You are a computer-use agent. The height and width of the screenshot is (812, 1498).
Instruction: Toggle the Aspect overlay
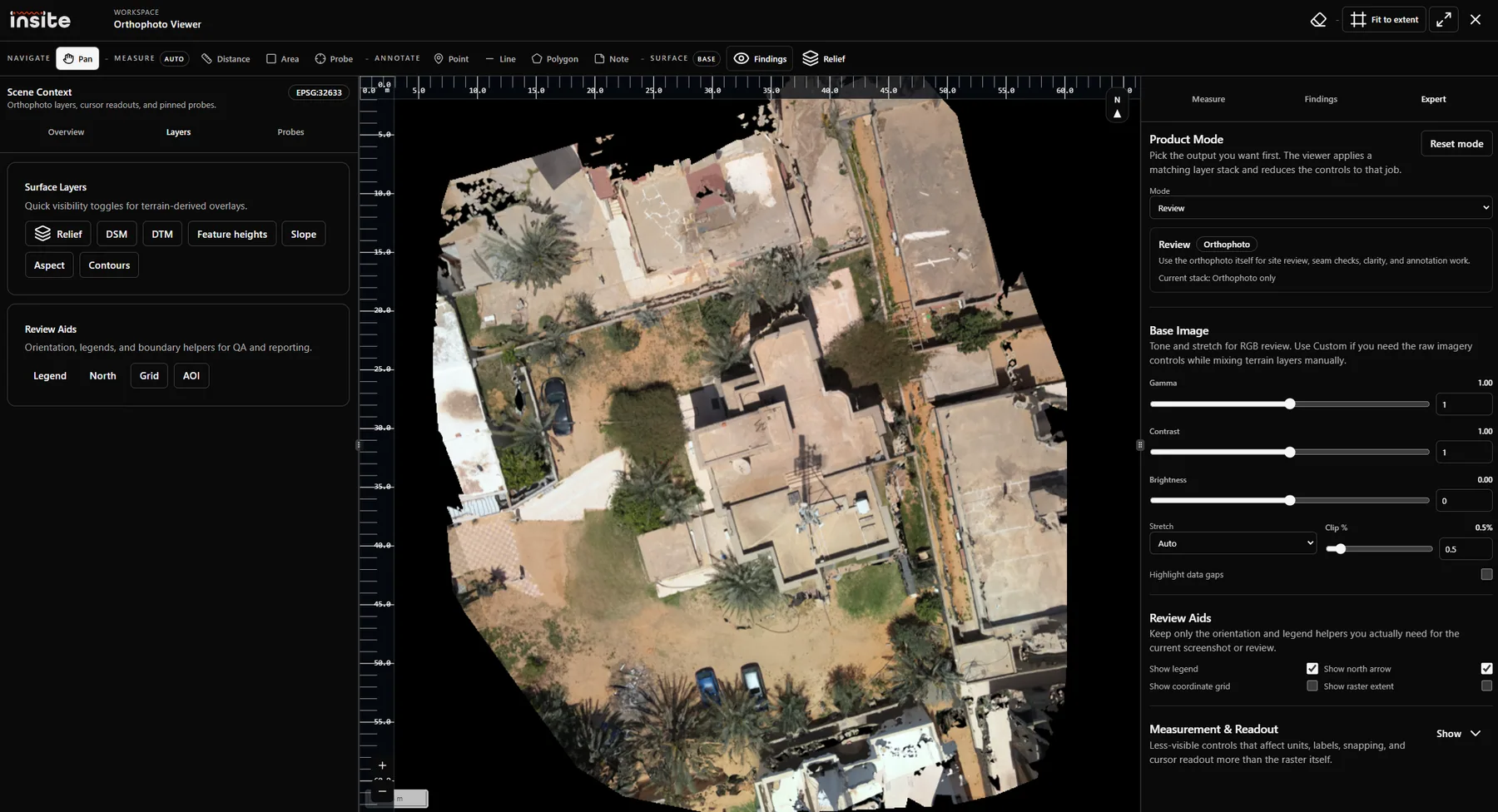(49, 265)
